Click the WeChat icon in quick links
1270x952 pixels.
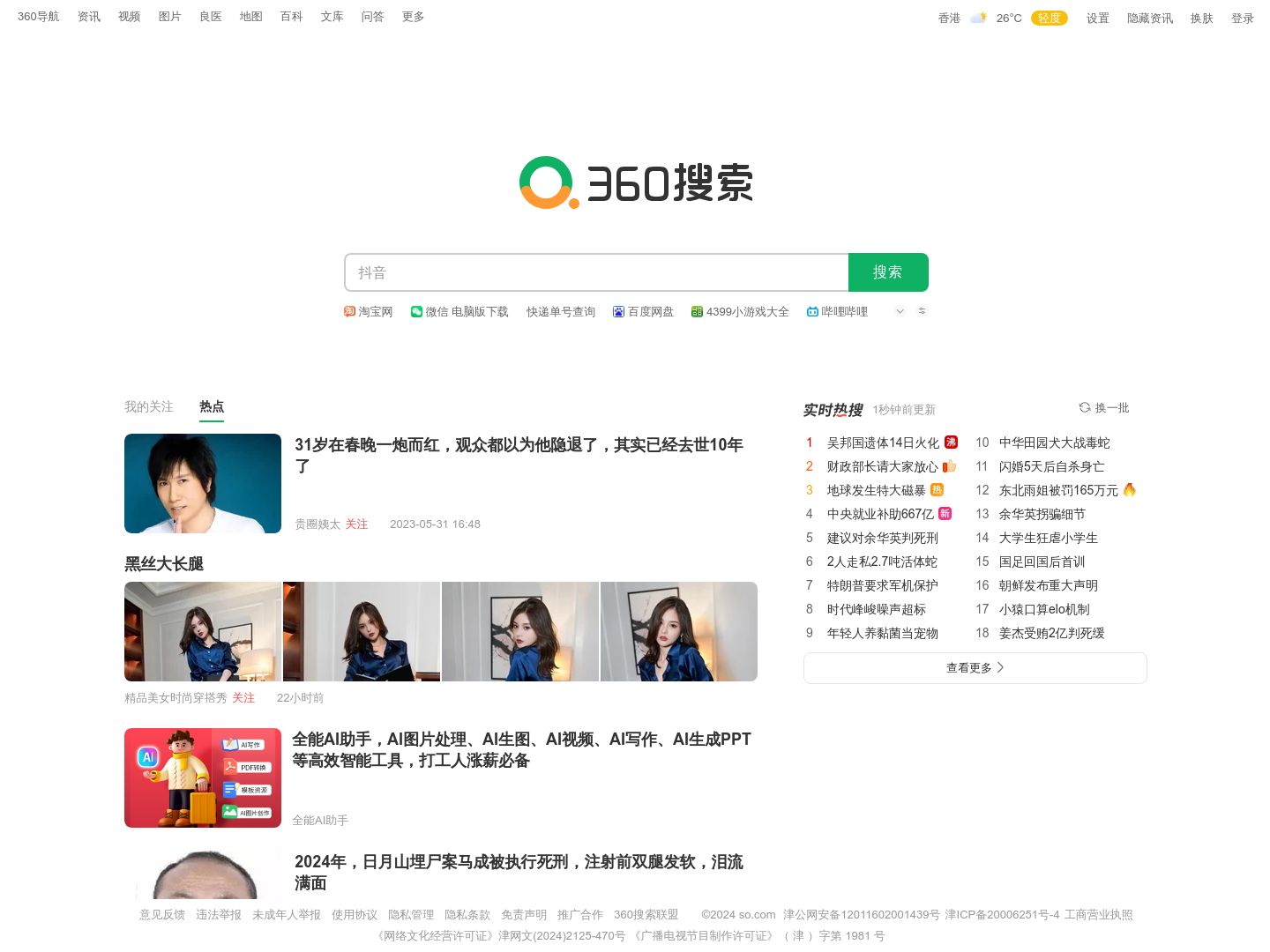pos(416,311)
